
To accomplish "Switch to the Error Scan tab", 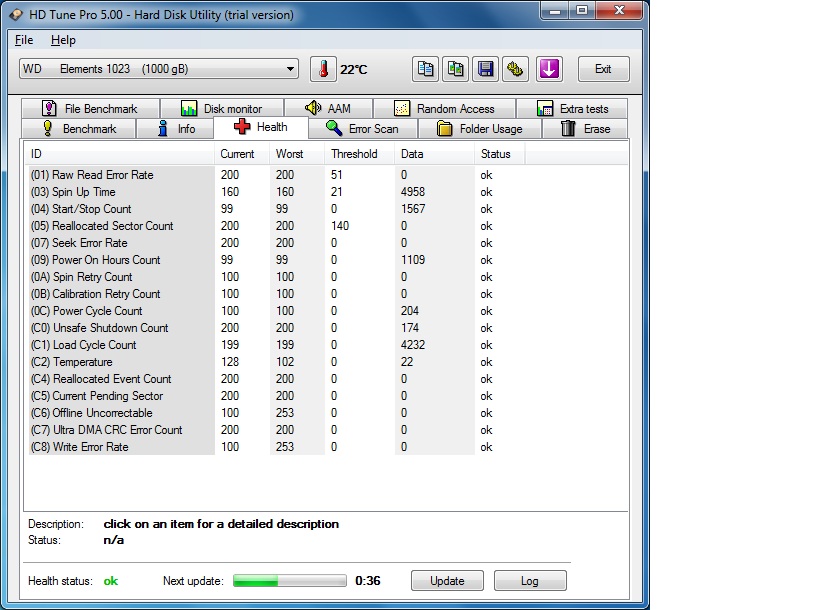I will tap(362, 128).
